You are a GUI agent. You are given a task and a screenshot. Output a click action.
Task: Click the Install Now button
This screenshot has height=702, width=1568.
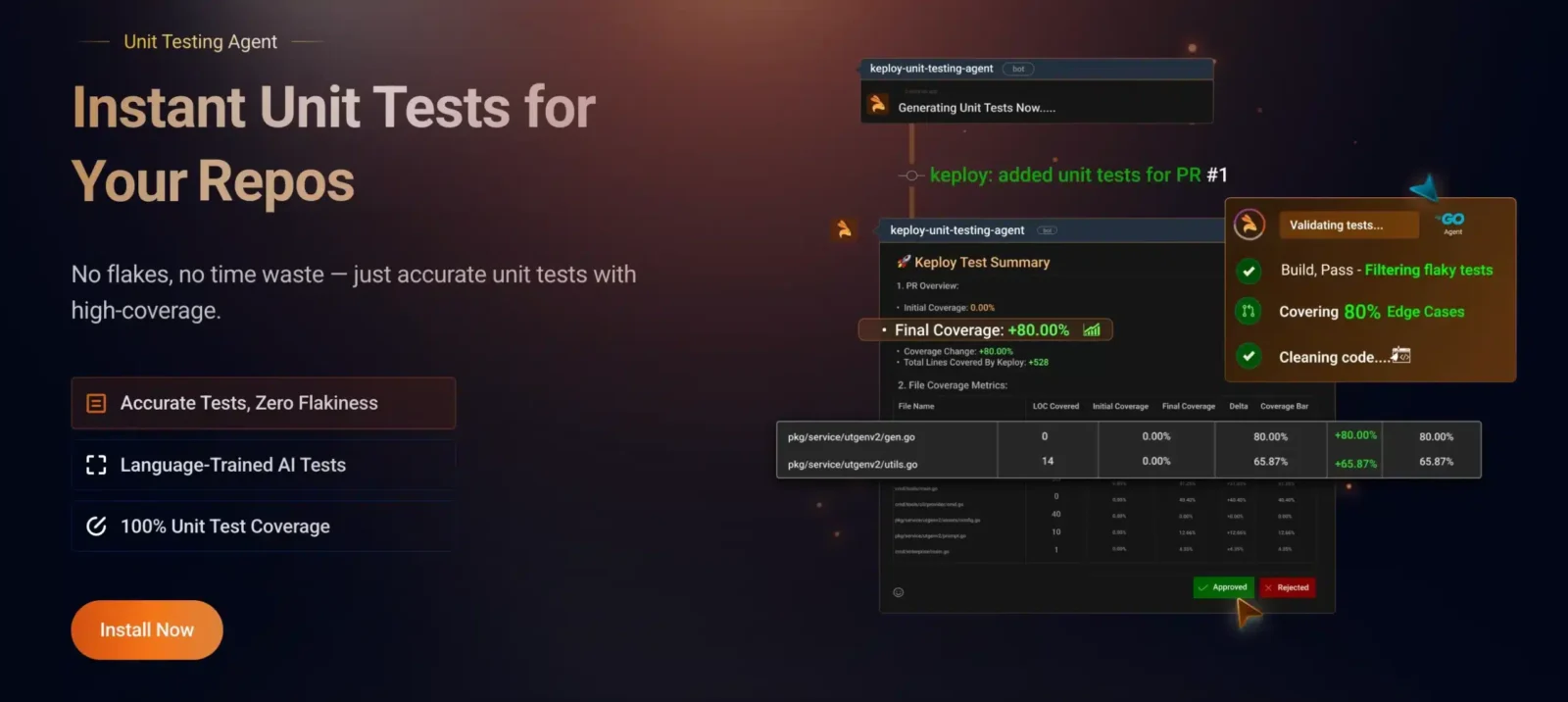(147, 629)
